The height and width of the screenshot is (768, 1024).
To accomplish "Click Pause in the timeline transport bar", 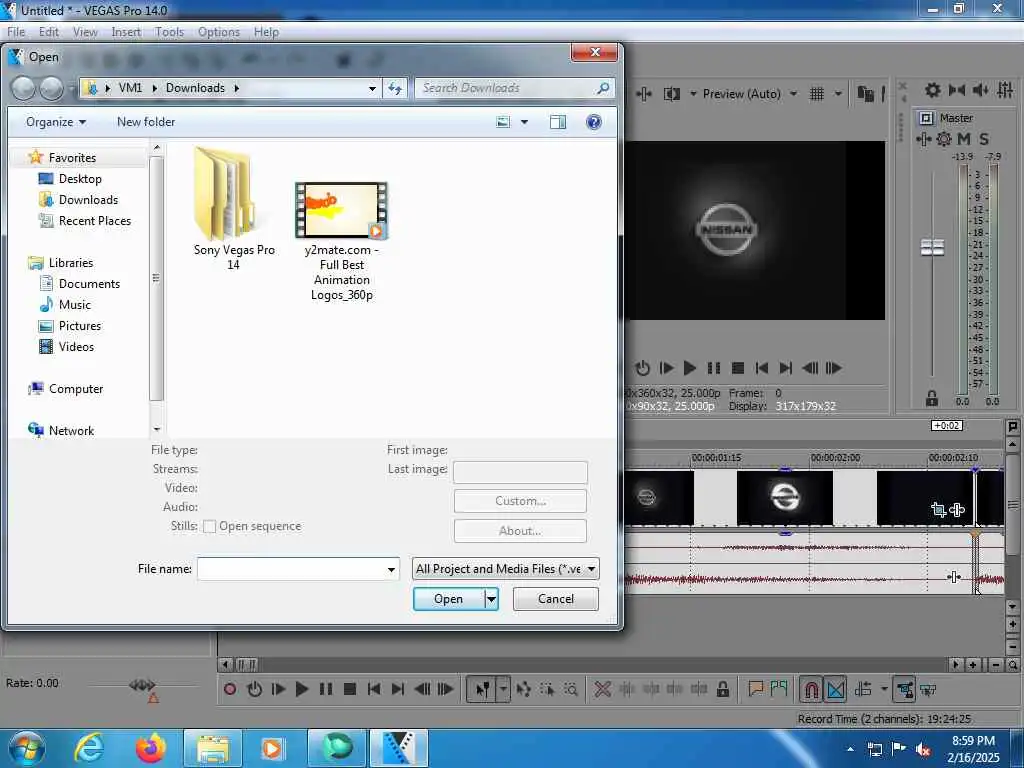I will [326, 689].
